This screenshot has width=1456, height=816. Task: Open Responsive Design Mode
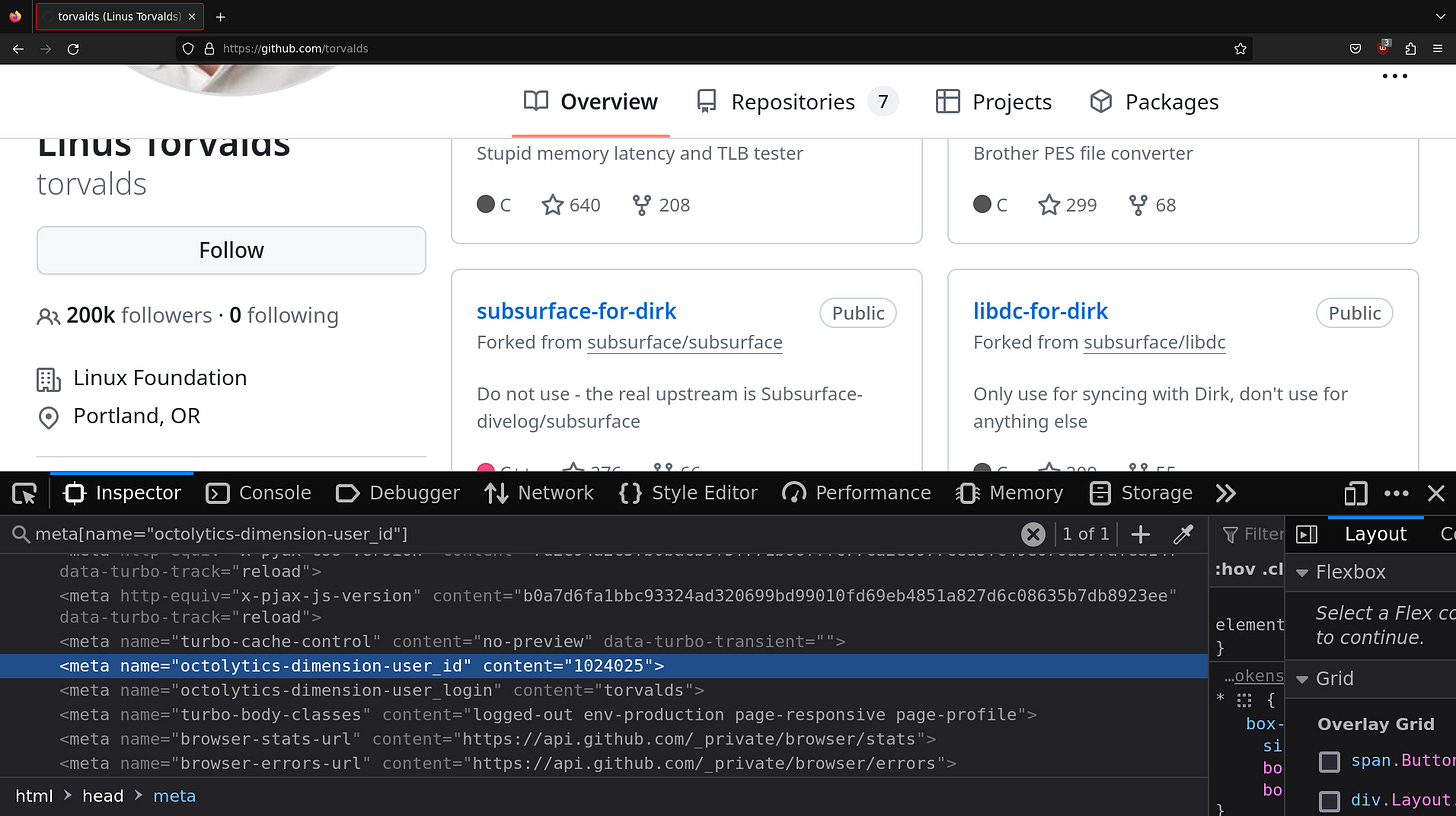pyautogui.click(x=1355, y=492)
